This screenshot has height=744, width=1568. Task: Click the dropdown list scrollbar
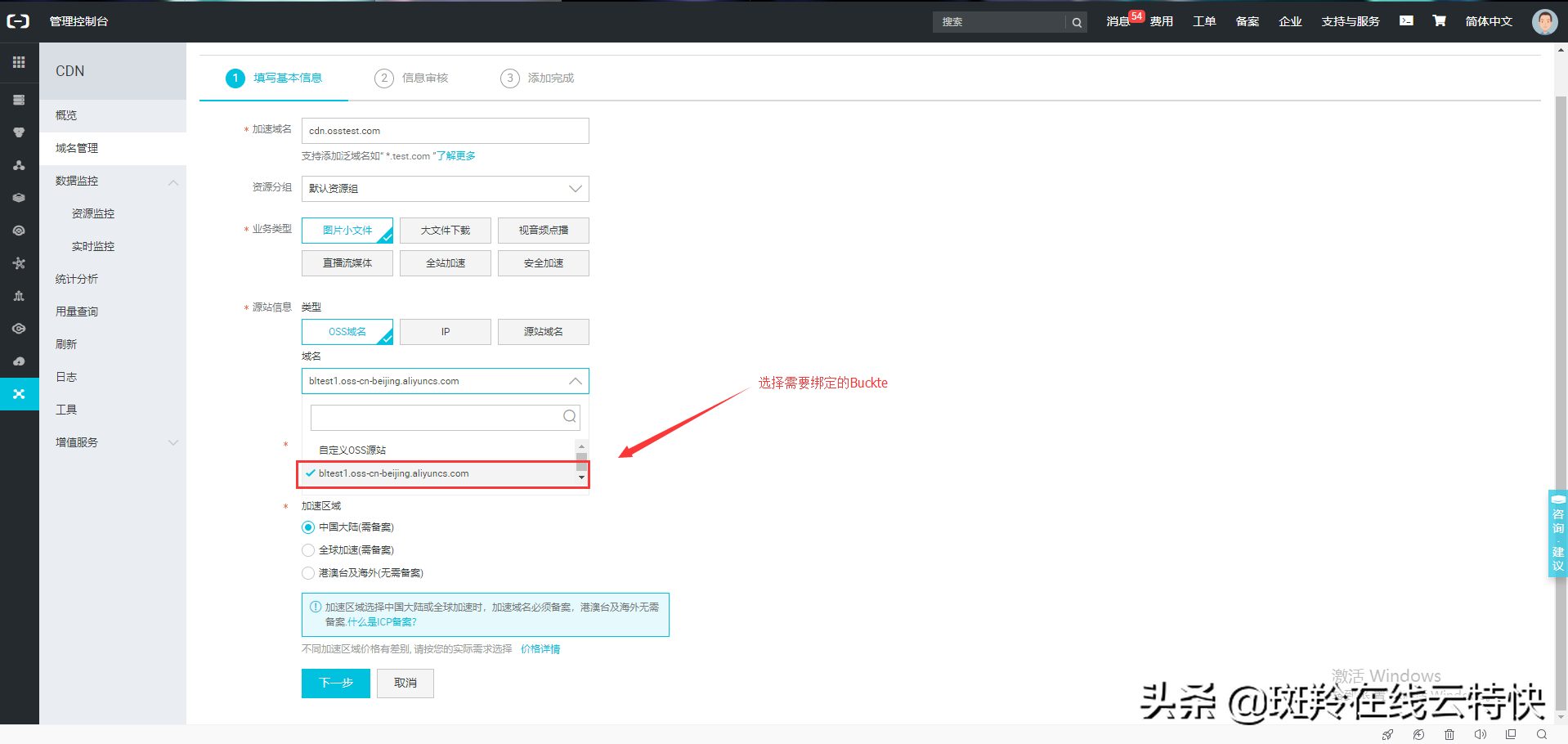(581, 462)
